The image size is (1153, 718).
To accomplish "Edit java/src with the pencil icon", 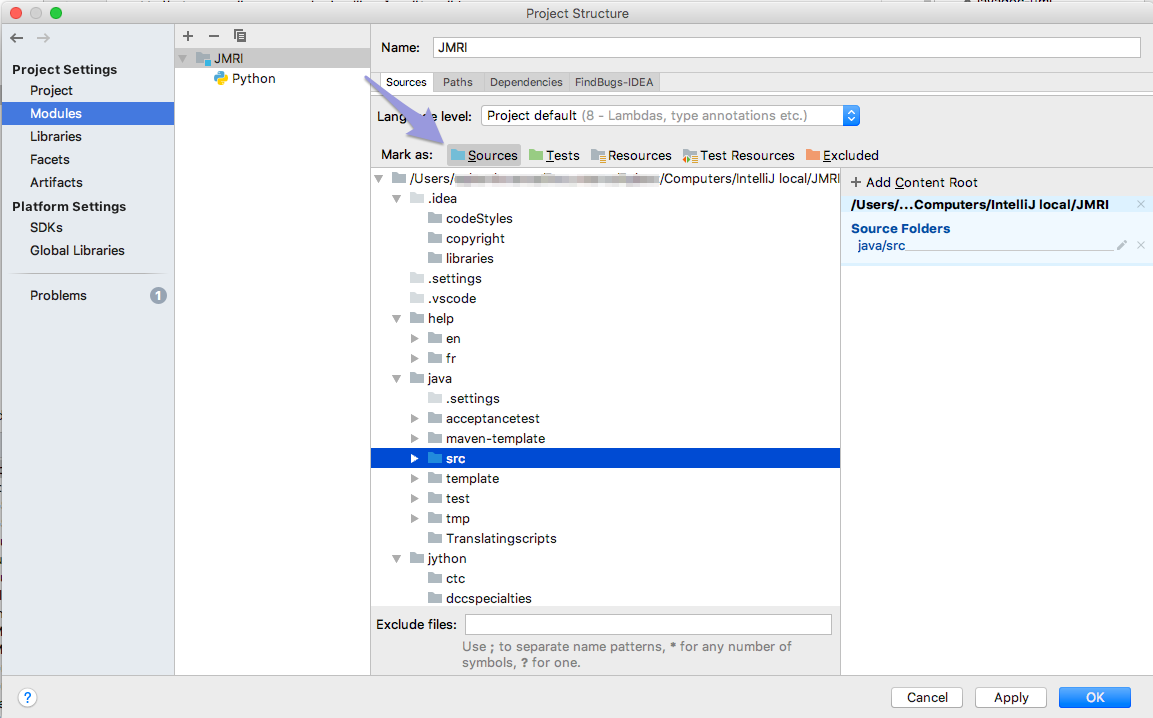I will (x=1121, y=244).
